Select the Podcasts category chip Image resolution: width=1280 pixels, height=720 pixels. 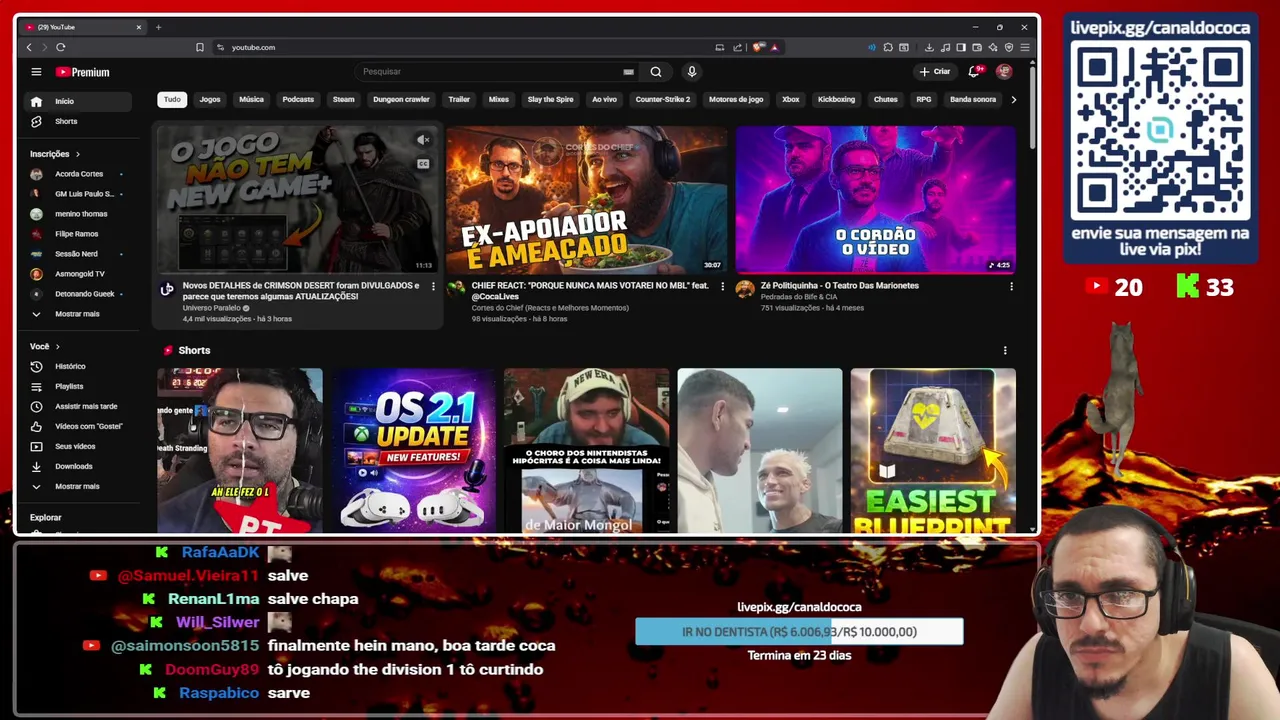point(298,99)
